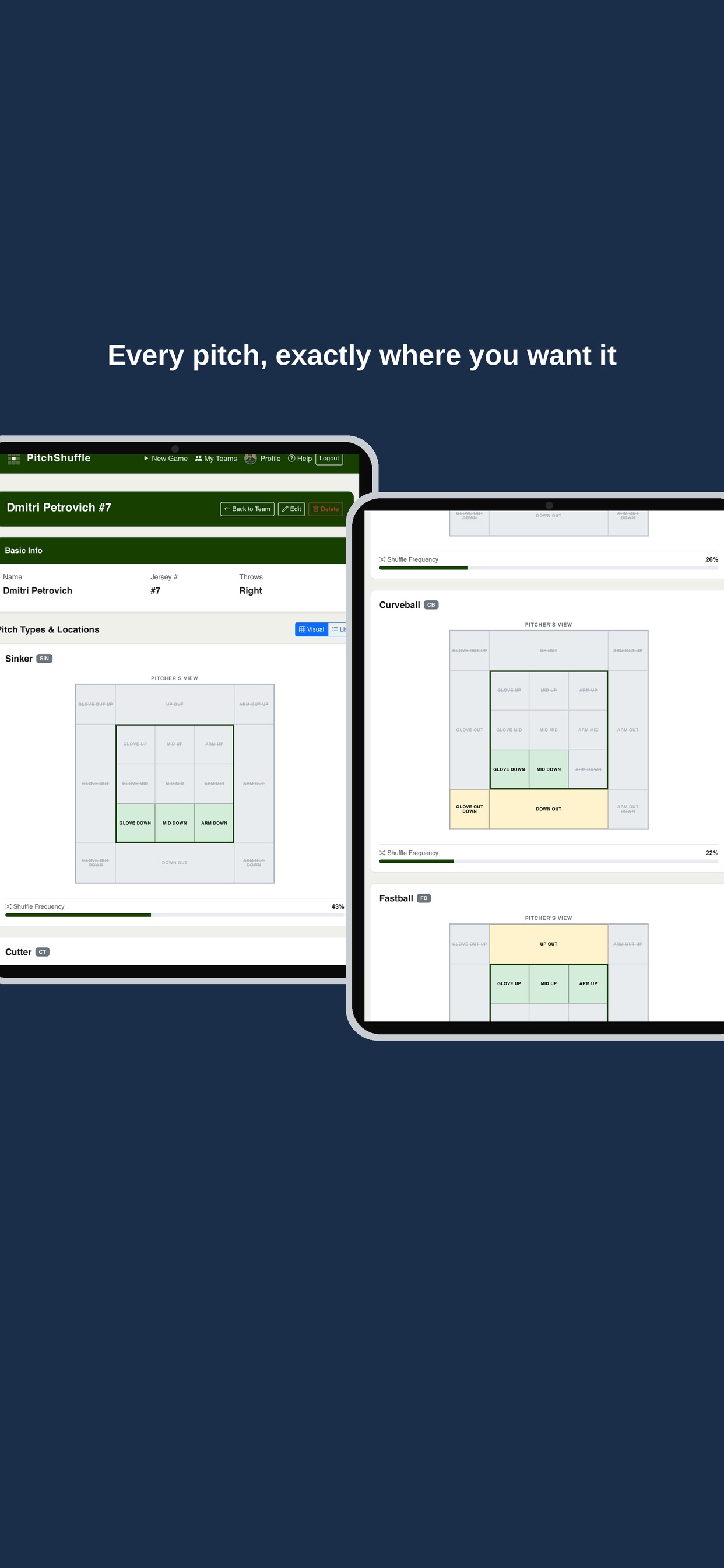Toggle Curveball's Down Out zone
Screen dimensions: 724x1568
coord(549,809)
